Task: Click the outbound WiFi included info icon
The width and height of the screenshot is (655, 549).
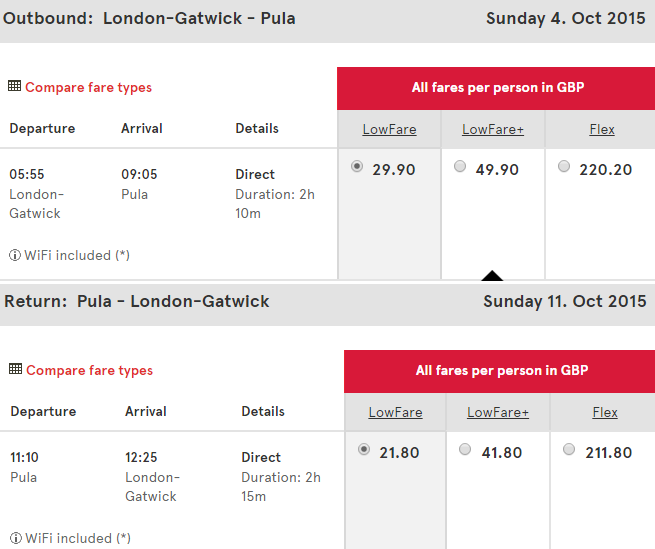Action: 15,255
